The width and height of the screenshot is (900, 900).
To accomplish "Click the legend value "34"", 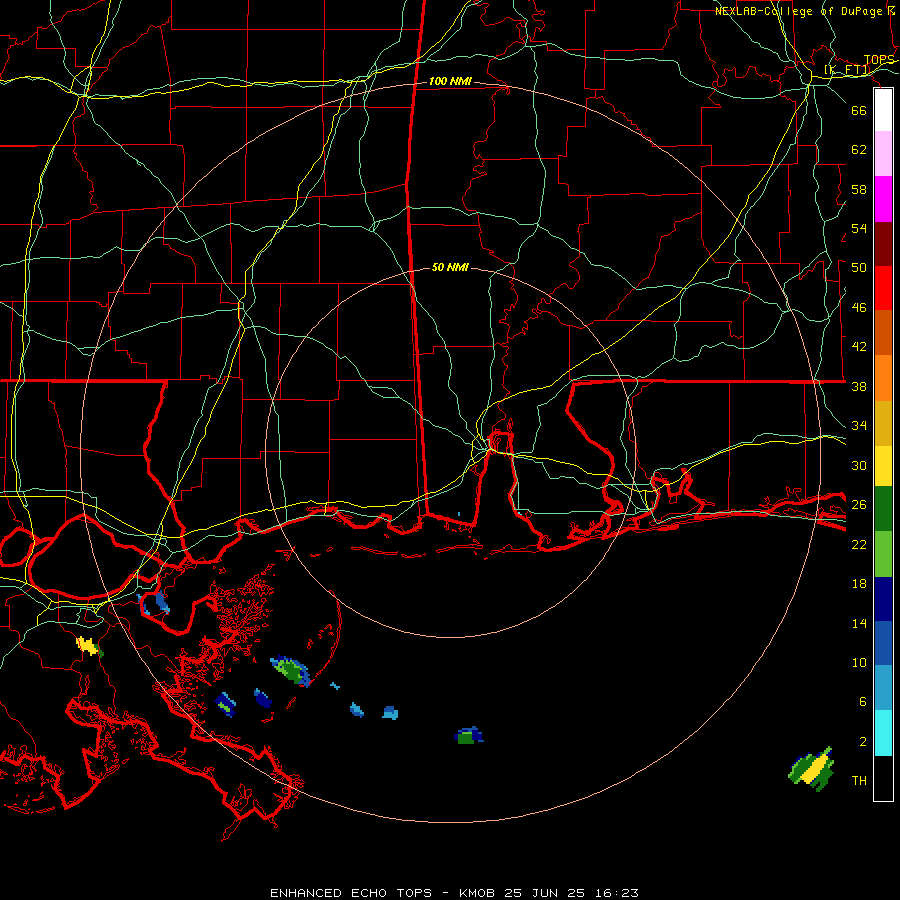I will click(x=859, y=426).
